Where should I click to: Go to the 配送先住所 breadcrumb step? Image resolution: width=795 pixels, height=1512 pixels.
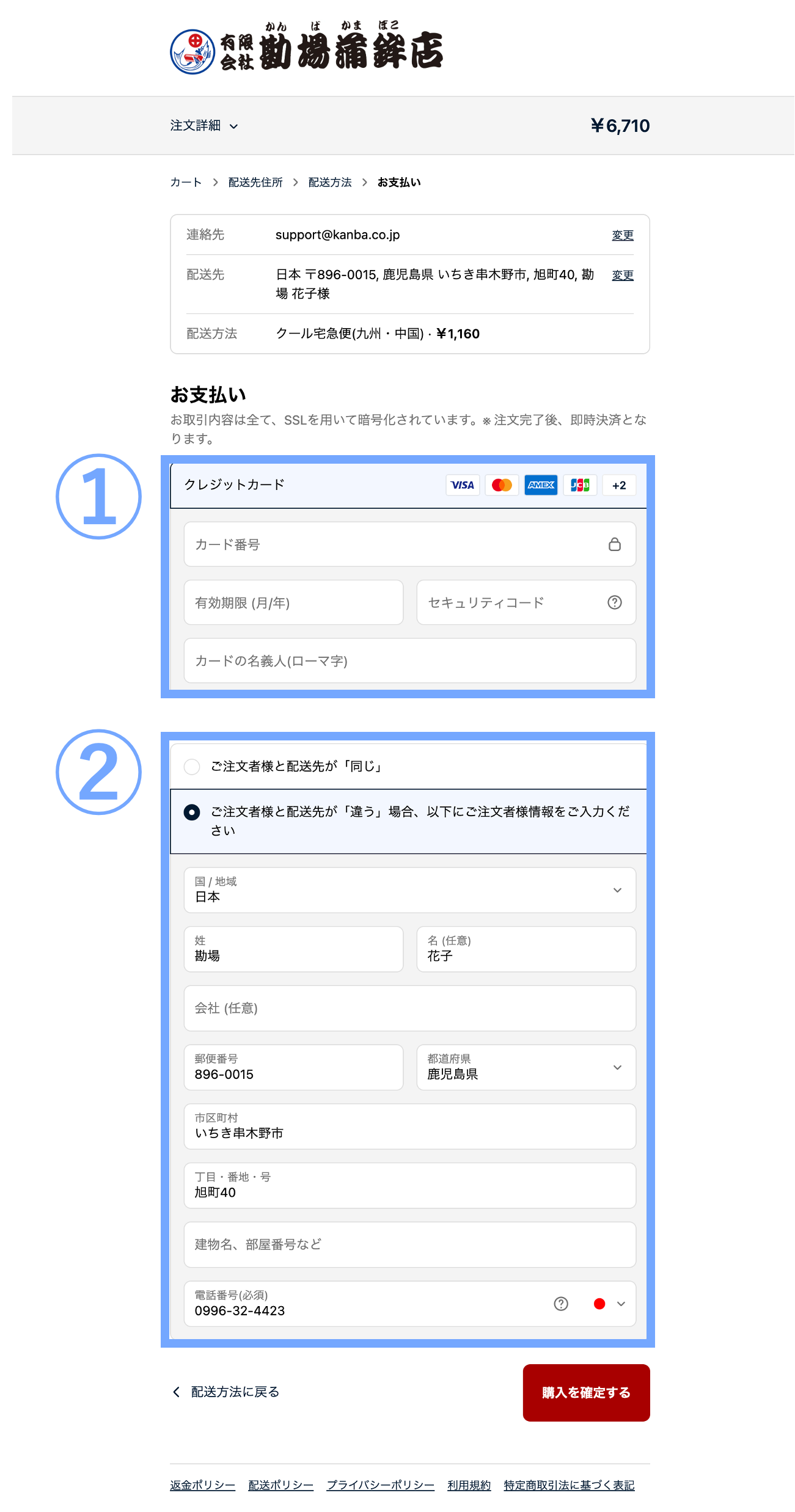[x=255, y=183]
